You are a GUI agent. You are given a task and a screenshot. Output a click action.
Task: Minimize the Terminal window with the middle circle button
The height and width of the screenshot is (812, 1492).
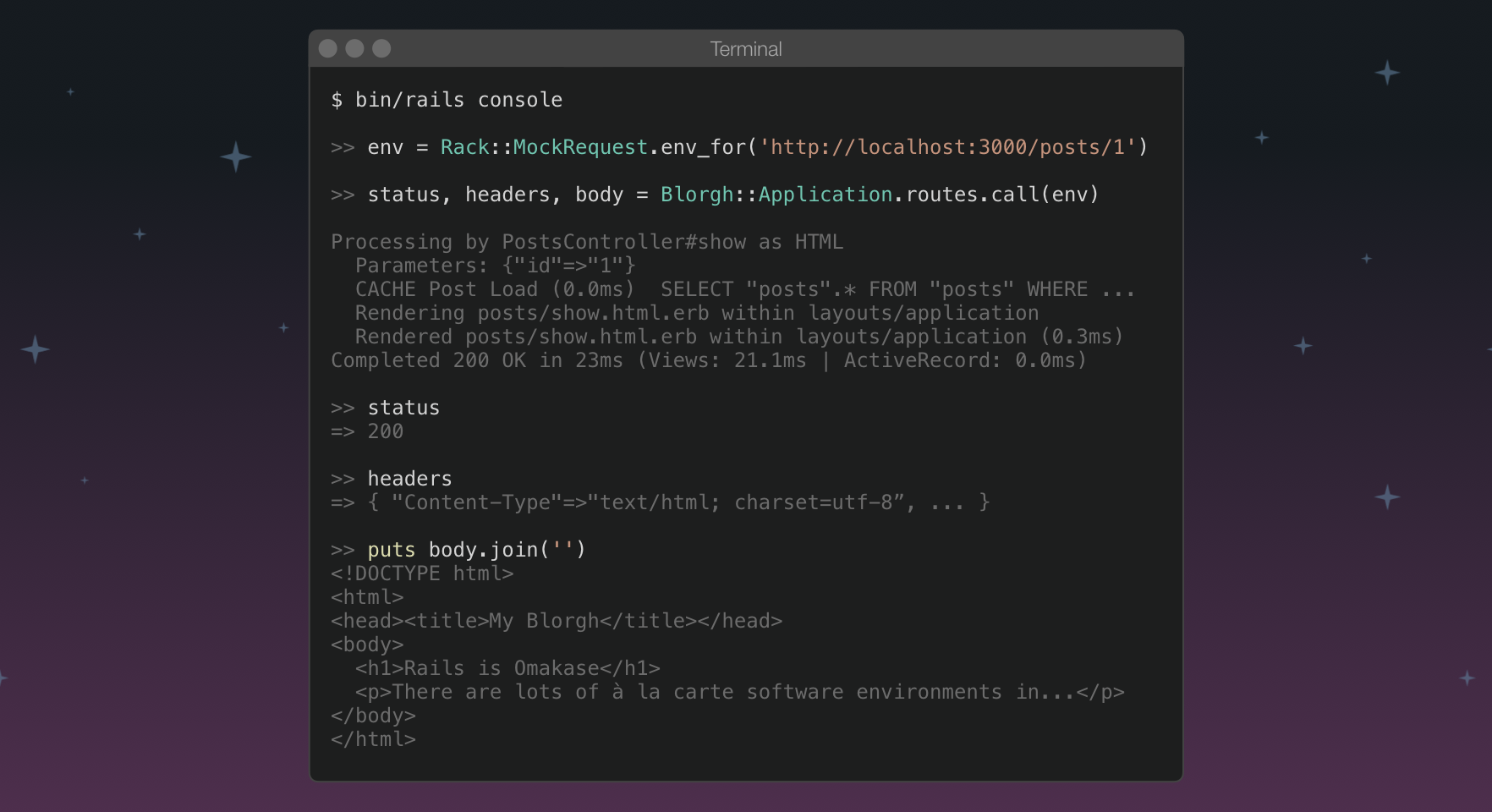(355, 49)
